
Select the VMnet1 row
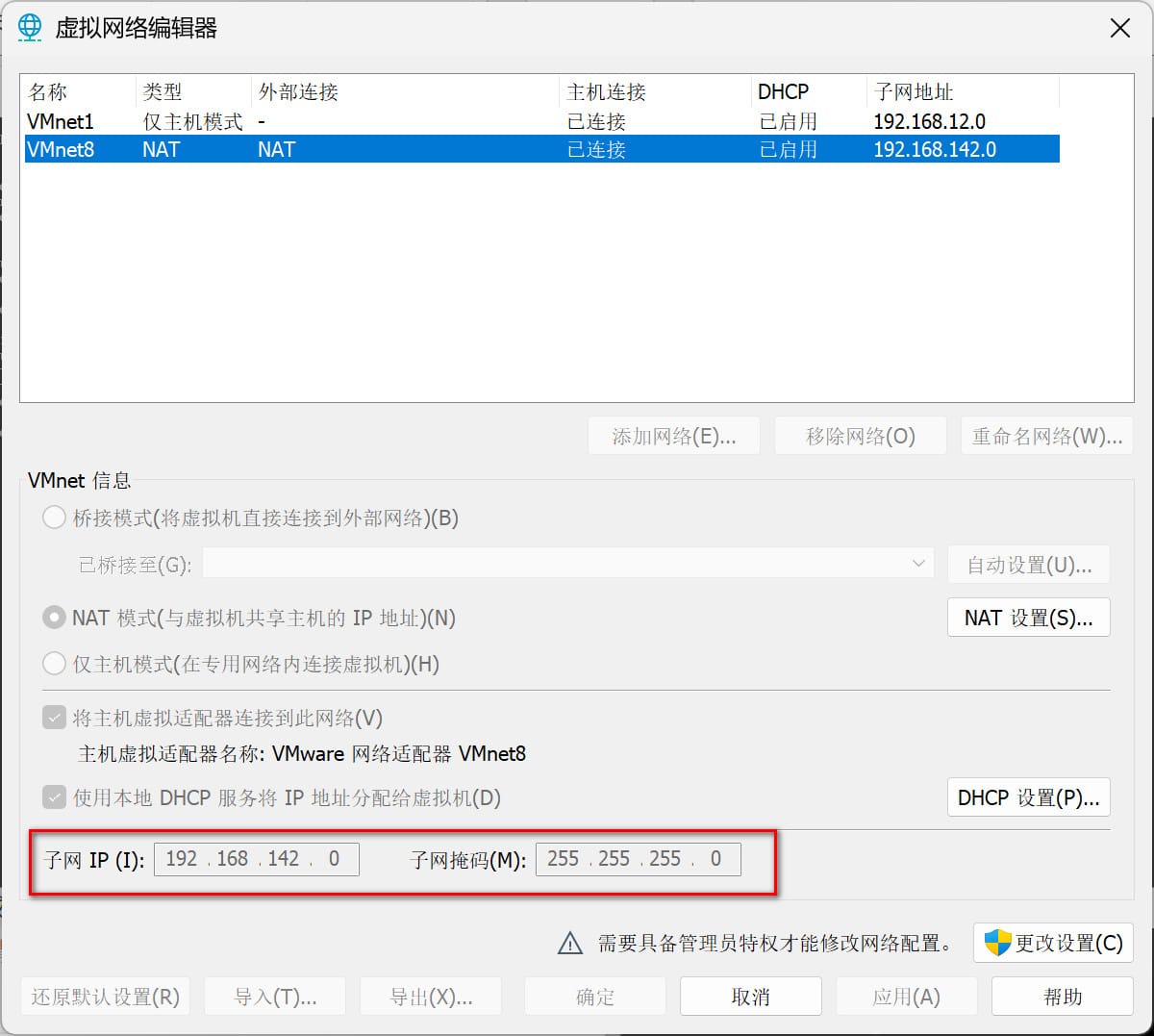tap(541, 121)
